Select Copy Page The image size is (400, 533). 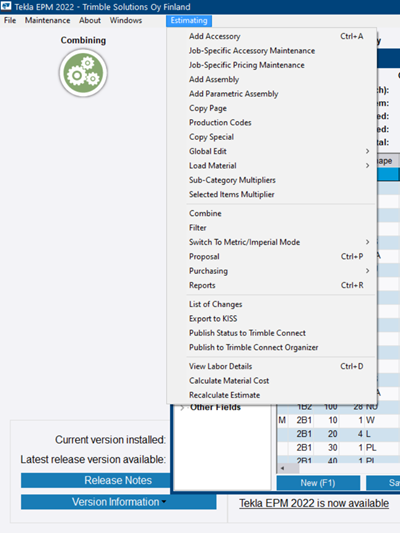[x=272, y=108]
